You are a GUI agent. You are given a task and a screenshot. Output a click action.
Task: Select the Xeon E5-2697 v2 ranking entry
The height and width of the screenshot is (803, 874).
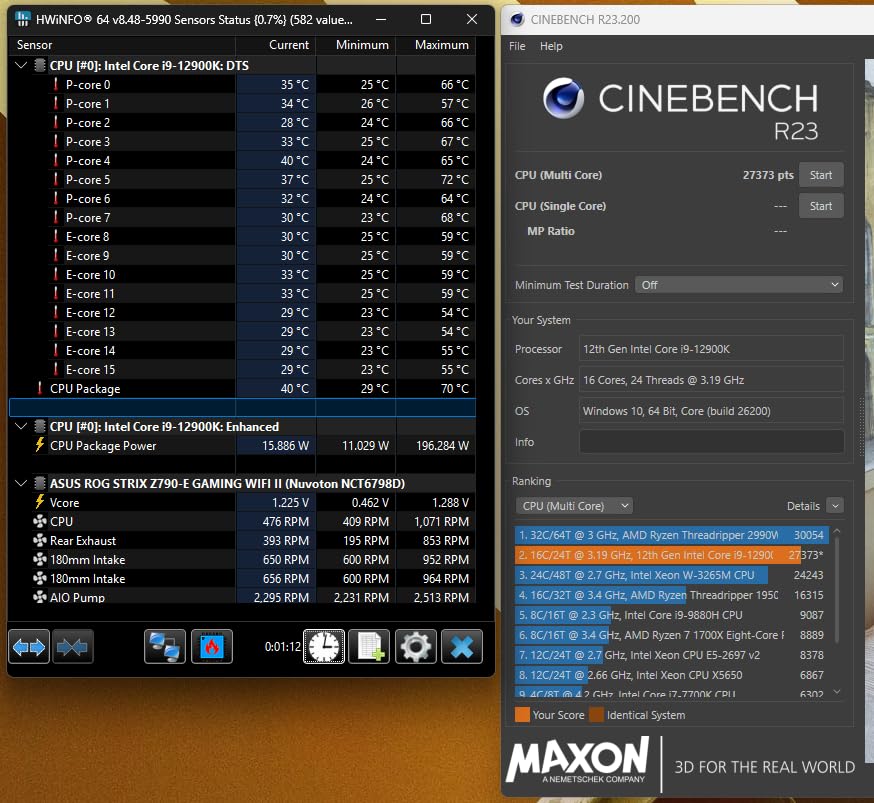tap(671, 655)
